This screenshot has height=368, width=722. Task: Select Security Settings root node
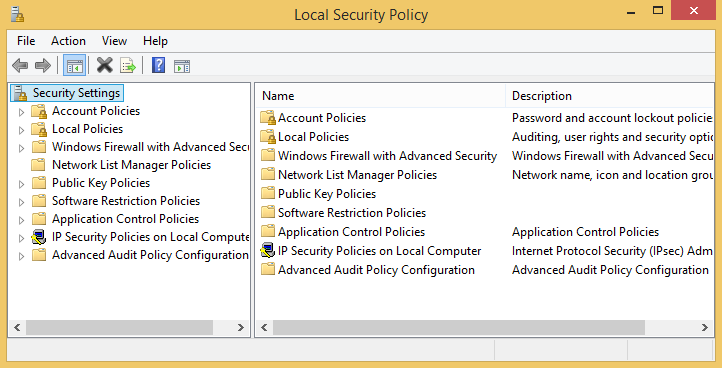click(76, 93)
